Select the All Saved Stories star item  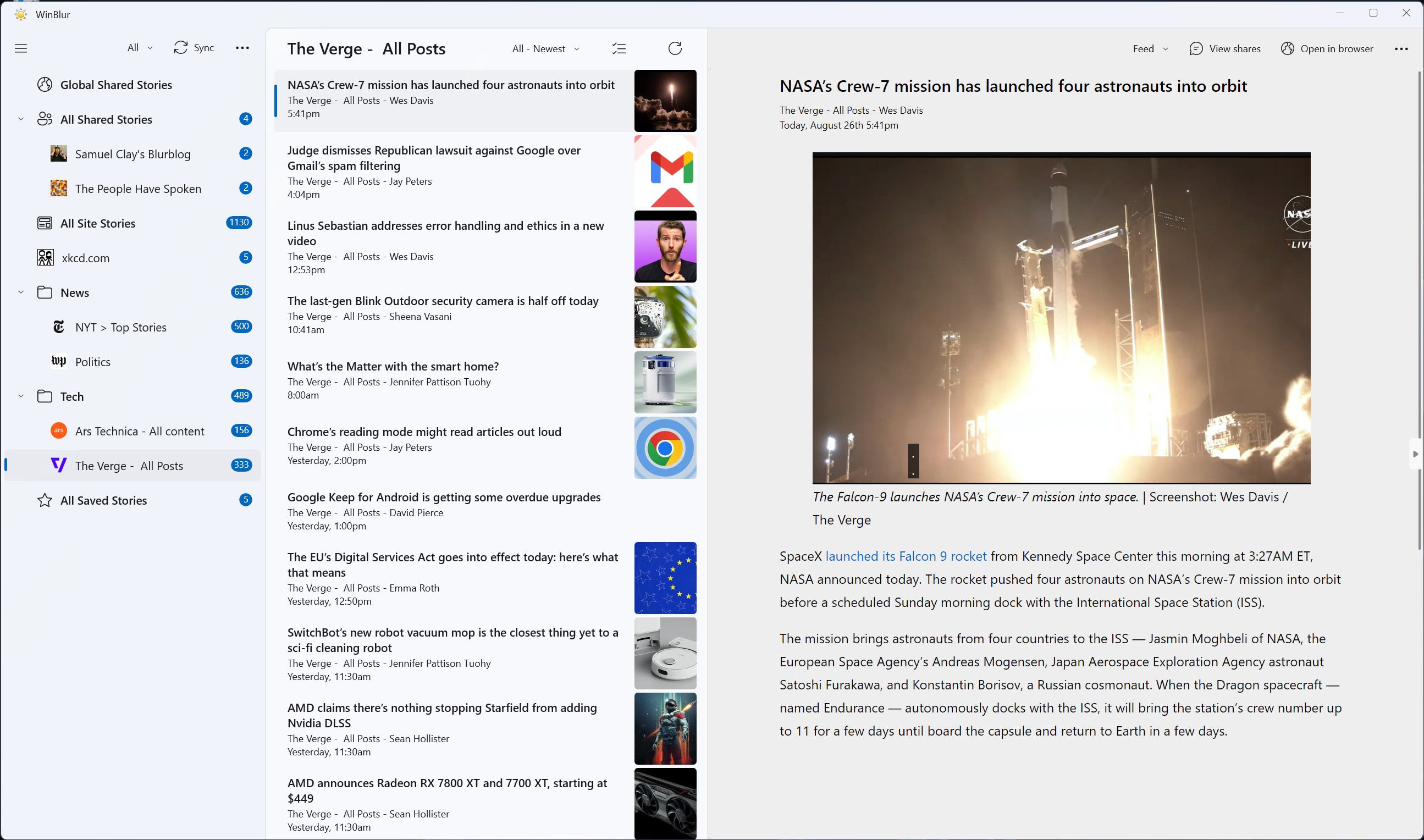103,500
